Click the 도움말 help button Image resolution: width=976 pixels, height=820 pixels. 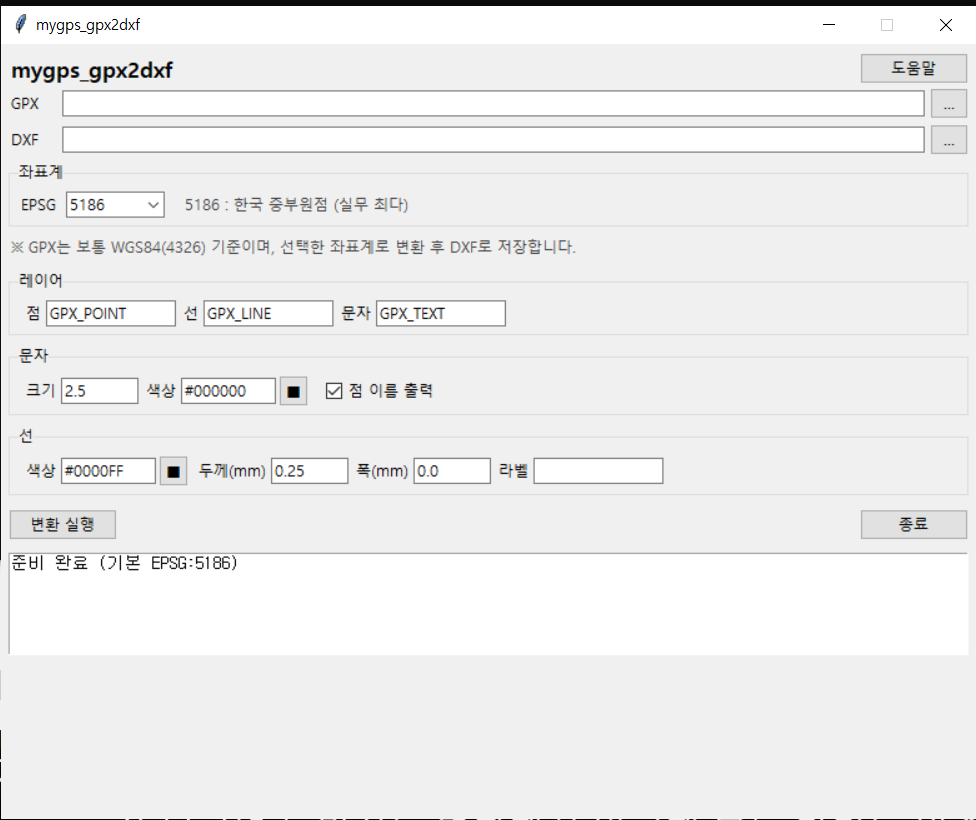tap(913, 68)
